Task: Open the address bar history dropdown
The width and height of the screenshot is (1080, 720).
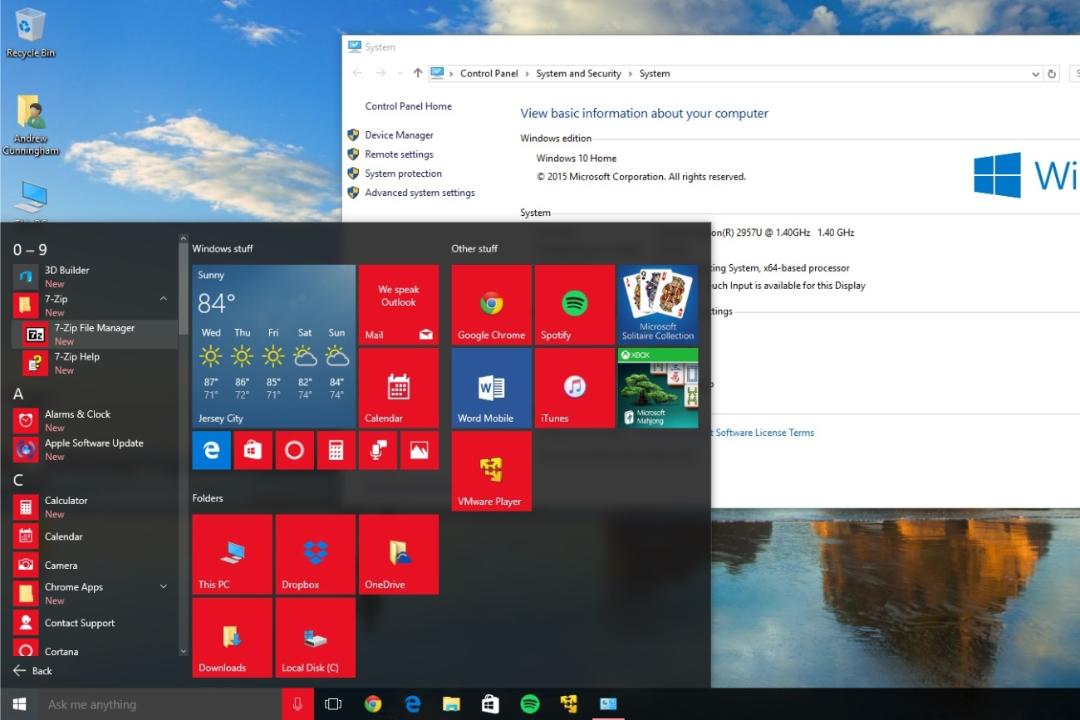Action: [x=1035, y=74]
